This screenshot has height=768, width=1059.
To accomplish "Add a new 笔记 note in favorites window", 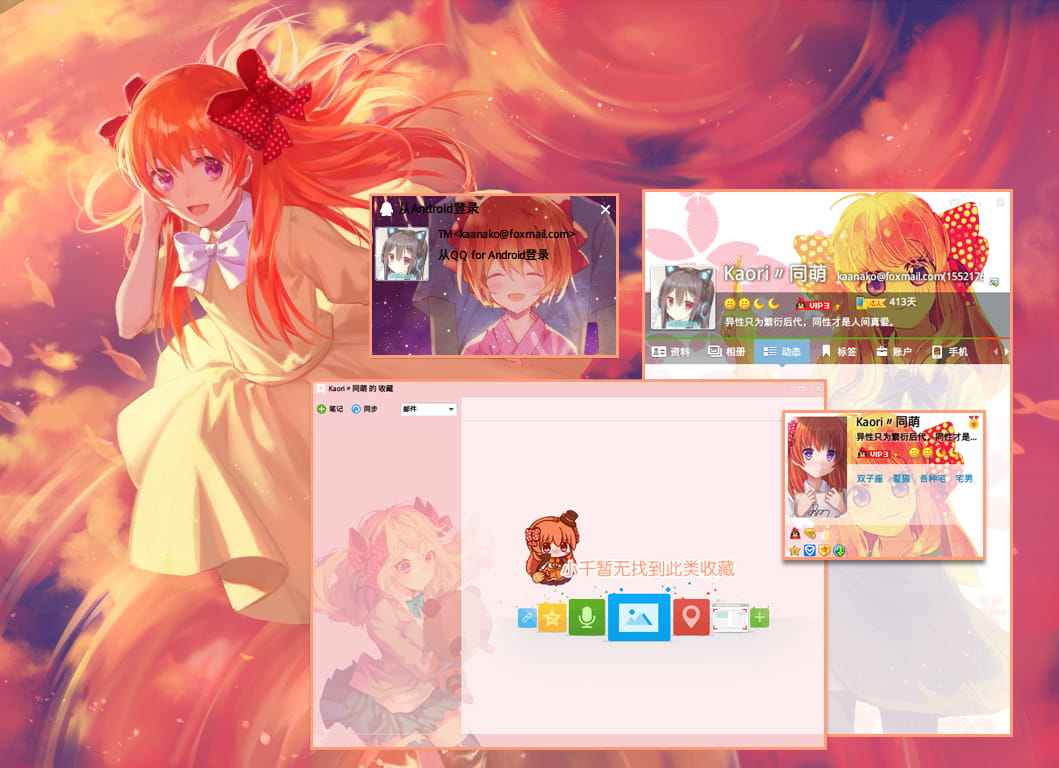I will [330, 409].
